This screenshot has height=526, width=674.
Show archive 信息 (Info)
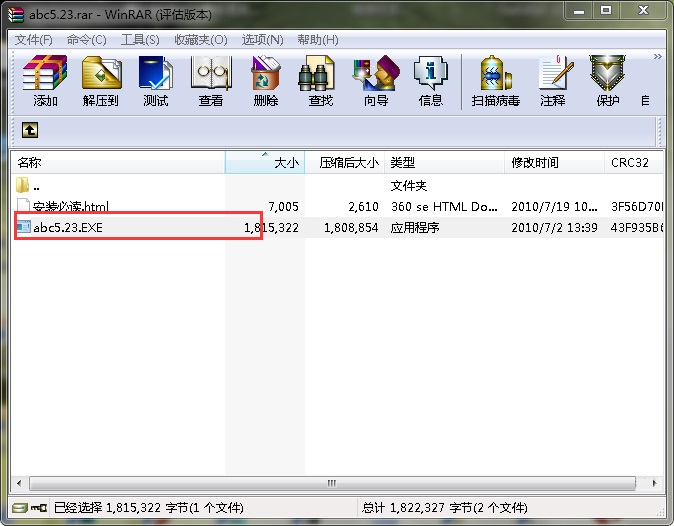431,80
